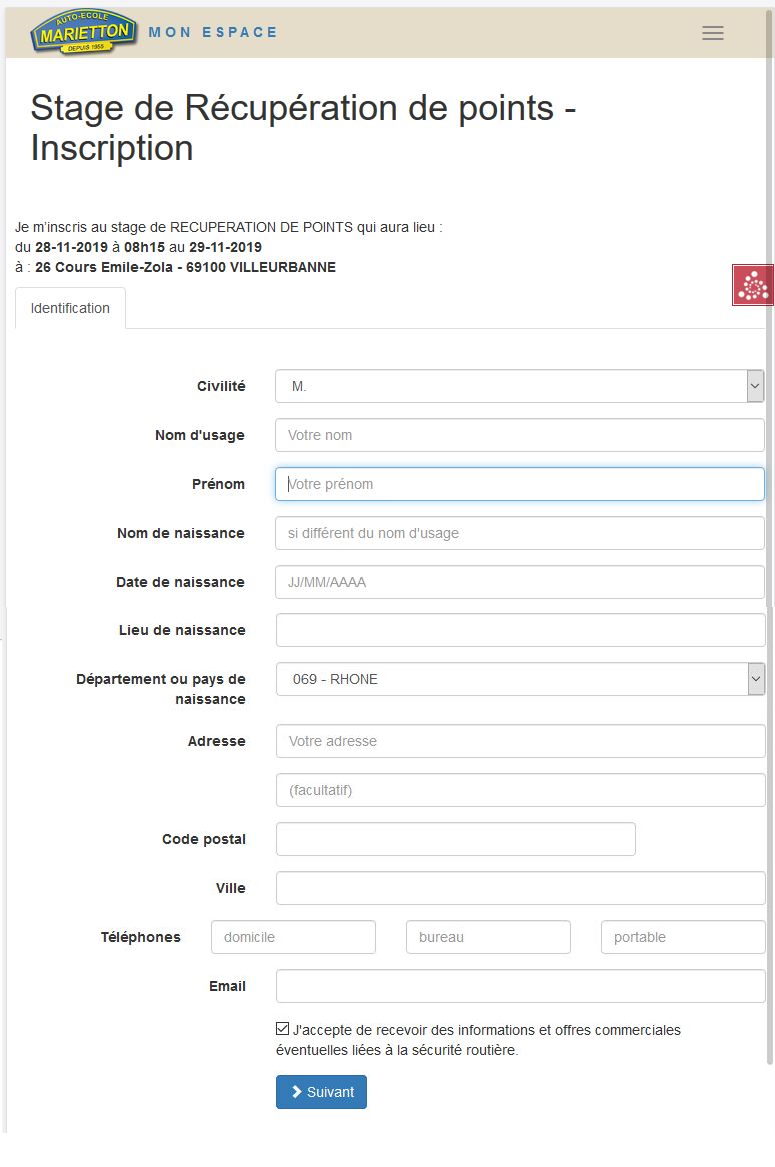Click the Code postal field
The width and height of the screenshot is (775, 1167).
[455, 839]
